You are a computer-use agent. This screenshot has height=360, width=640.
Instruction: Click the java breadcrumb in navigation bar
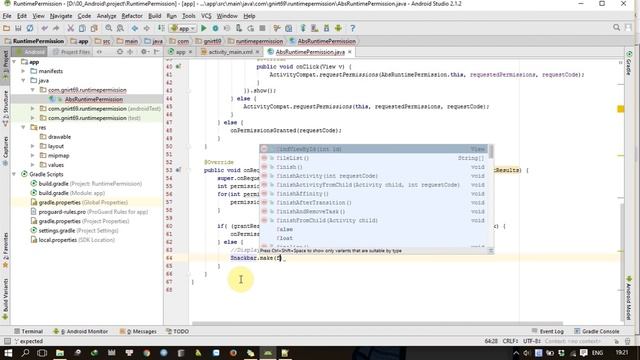coord(154,41)
